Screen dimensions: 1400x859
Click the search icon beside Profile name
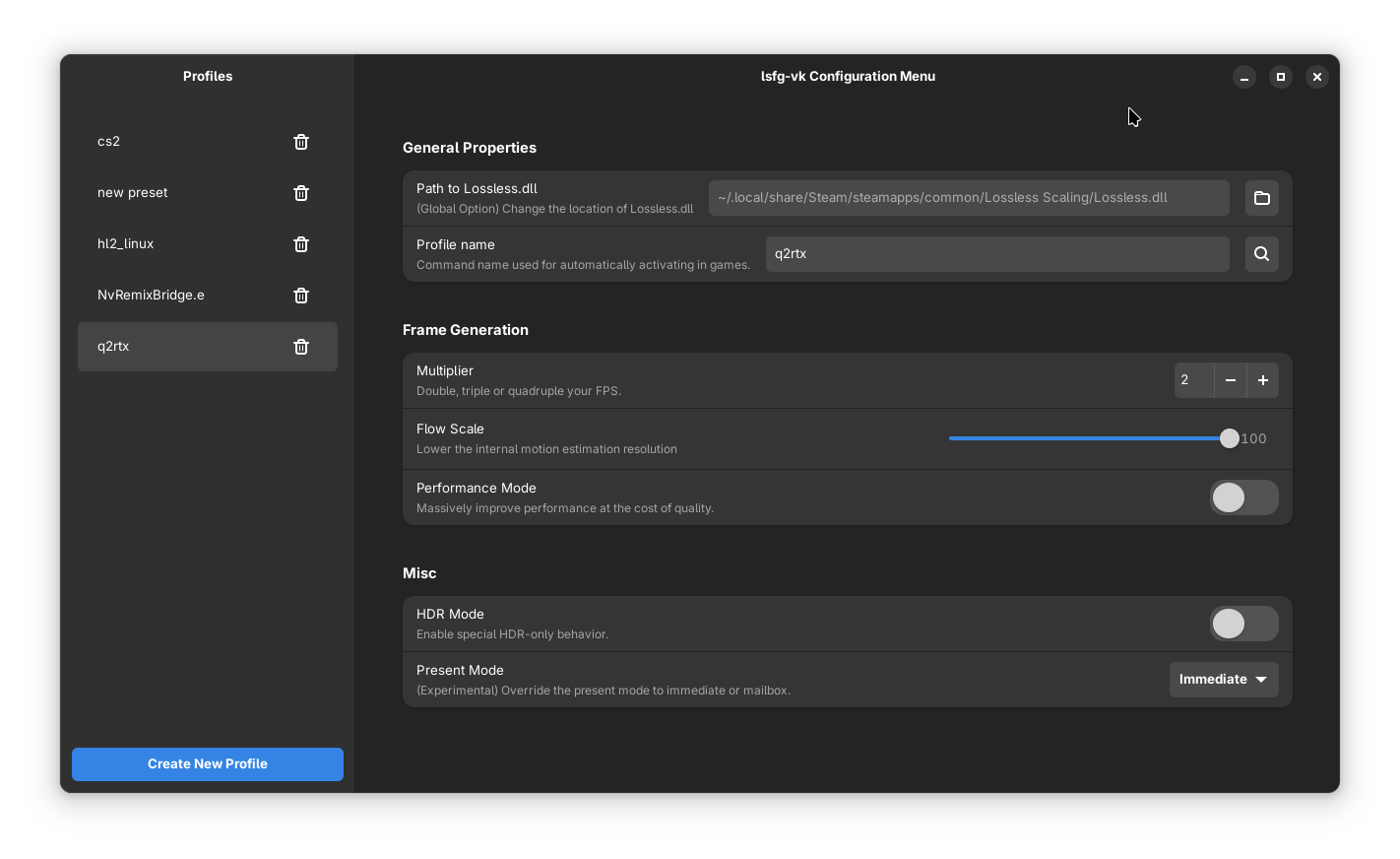(x=1261, y=254)
